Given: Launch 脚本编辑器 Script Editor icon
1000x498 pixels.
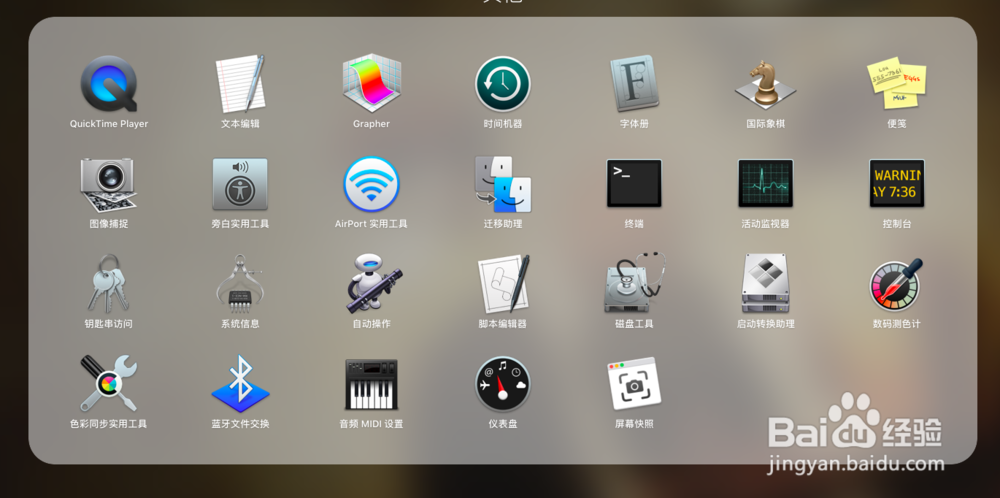Looking at the screenshot, I should [504, 283].
